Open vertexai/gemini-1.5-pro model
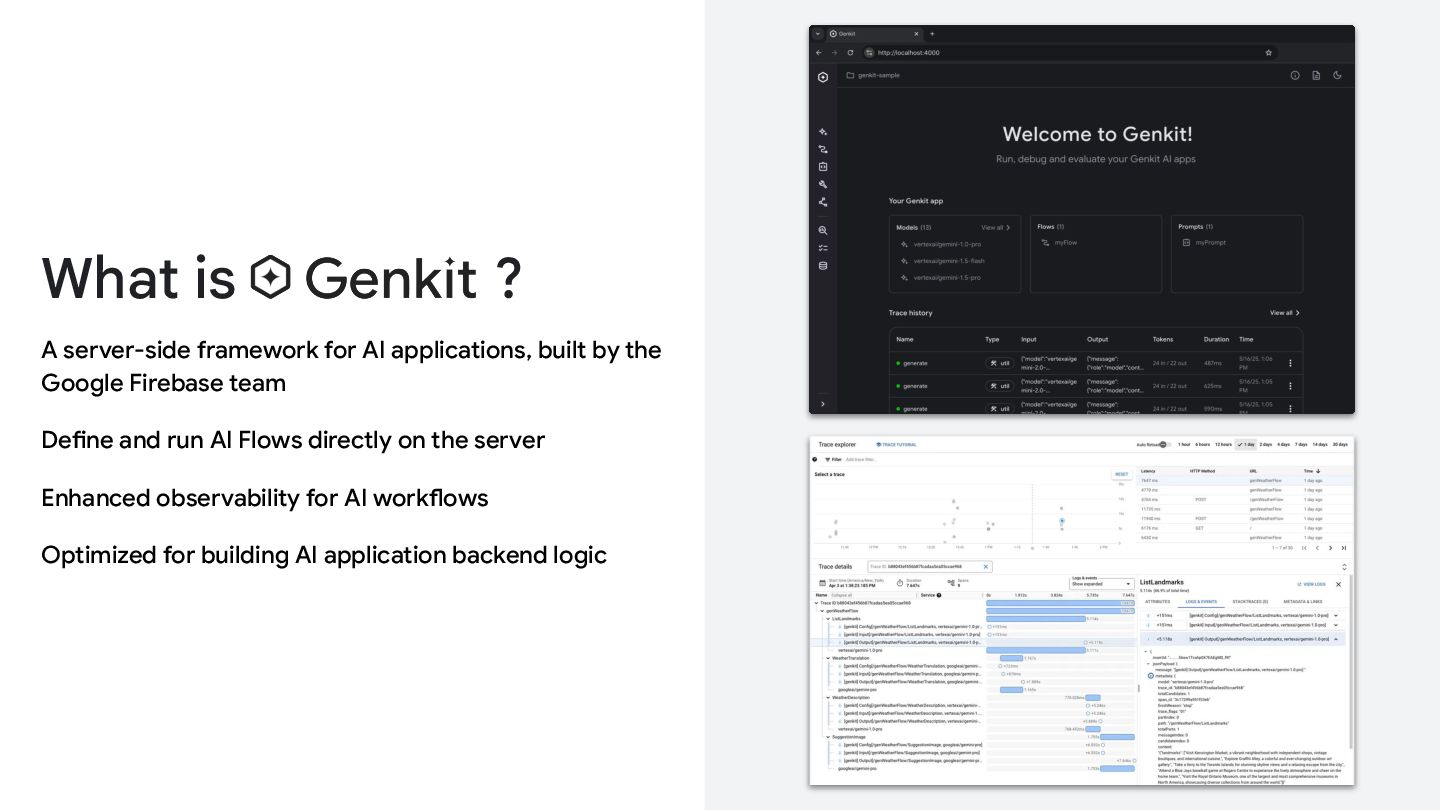 pyautogui.click(x=940, y=277)
